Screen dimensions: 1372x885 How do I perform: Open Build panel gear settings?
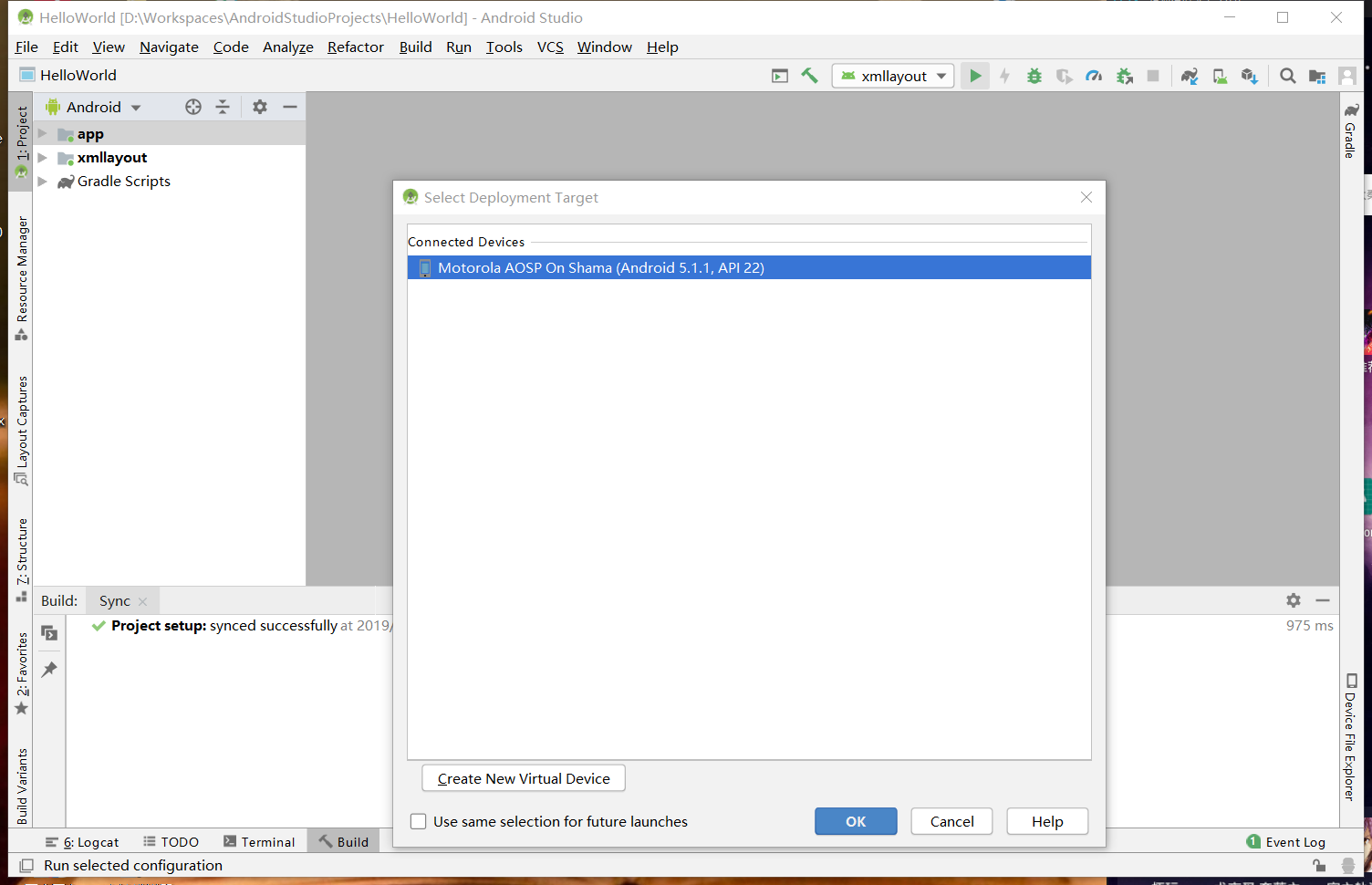pos(1294,600)
